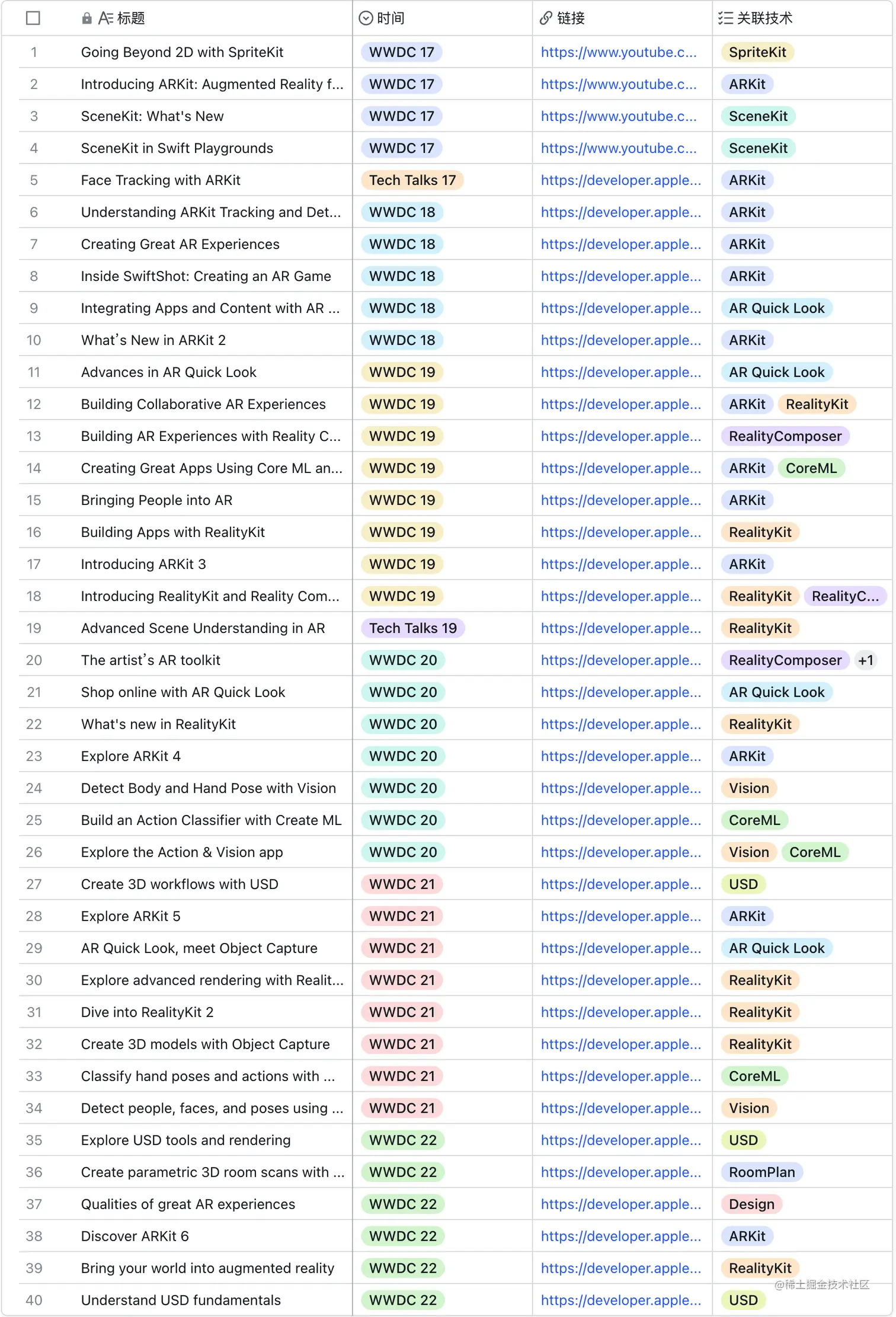The height and width of the screenshot is (1317, 896).
Task: Select title 'Bring your world into augmented reality'
Action: (x=207, y=1268)
